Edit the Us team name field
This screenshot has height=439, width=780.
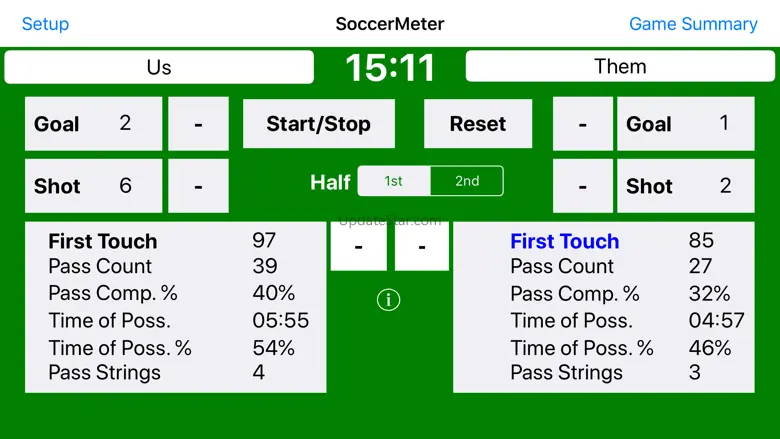[x=159, y=67]
